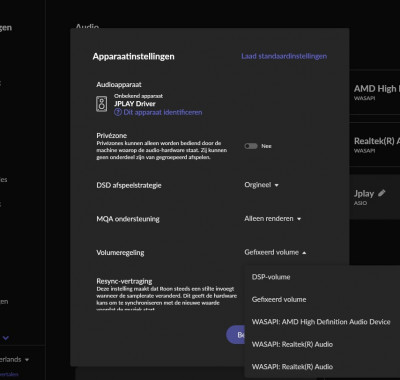Image resolution: width=400 pixels, height=380 pixels.
Task: Select the AMD High WASAPI device card
Action: pyautogui.click(x=375, y=92)
